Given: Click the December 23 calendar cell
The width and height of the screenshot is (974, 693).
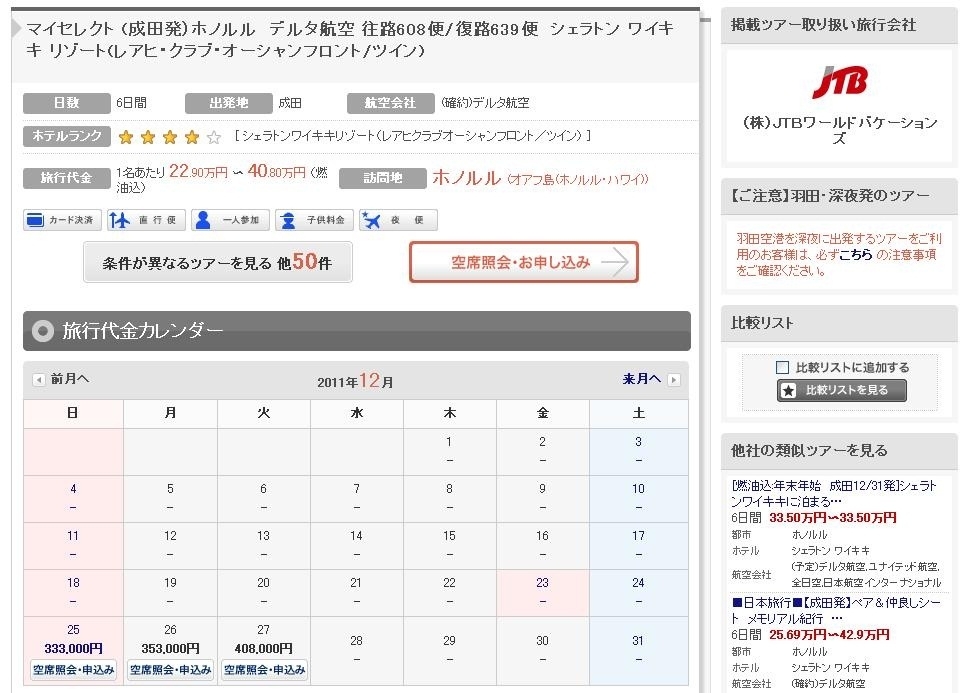Looking at the screenshot, I should 542,592.
